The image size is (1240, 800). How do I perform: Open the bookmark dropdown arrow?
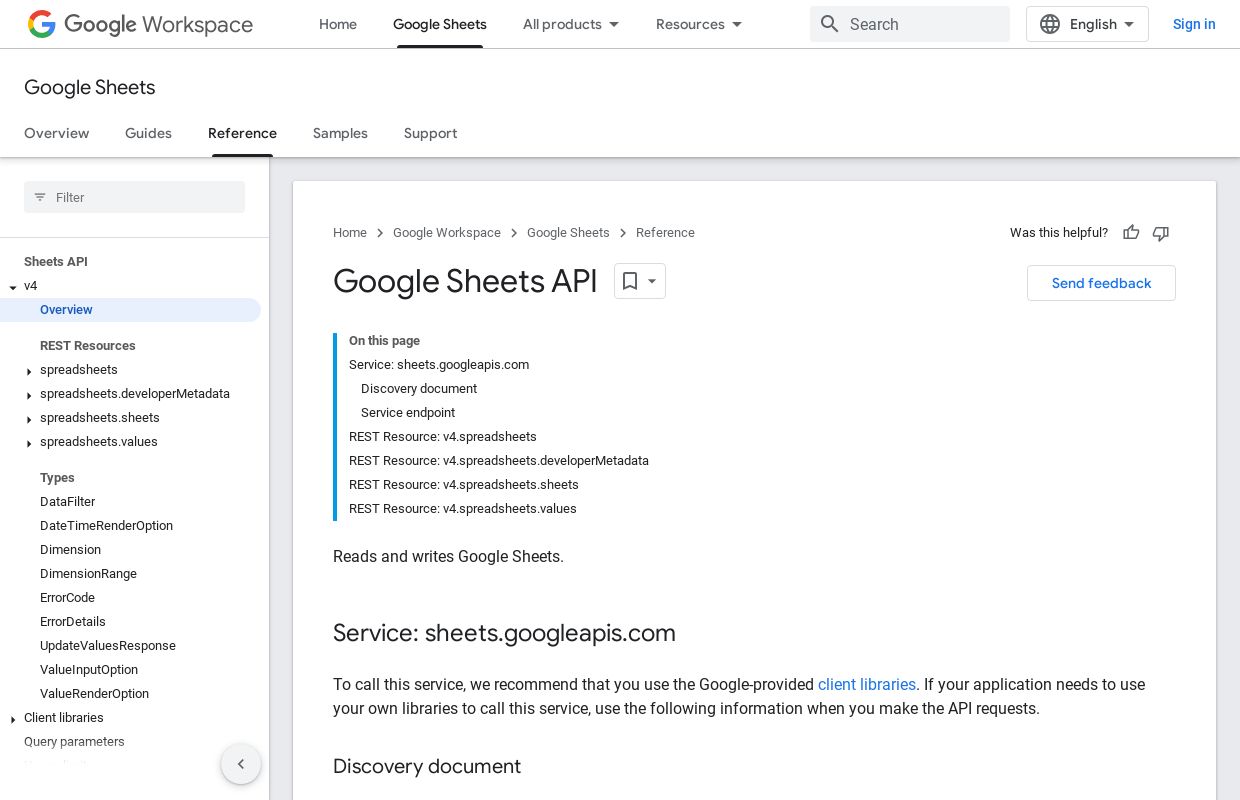tap(652, 281)
